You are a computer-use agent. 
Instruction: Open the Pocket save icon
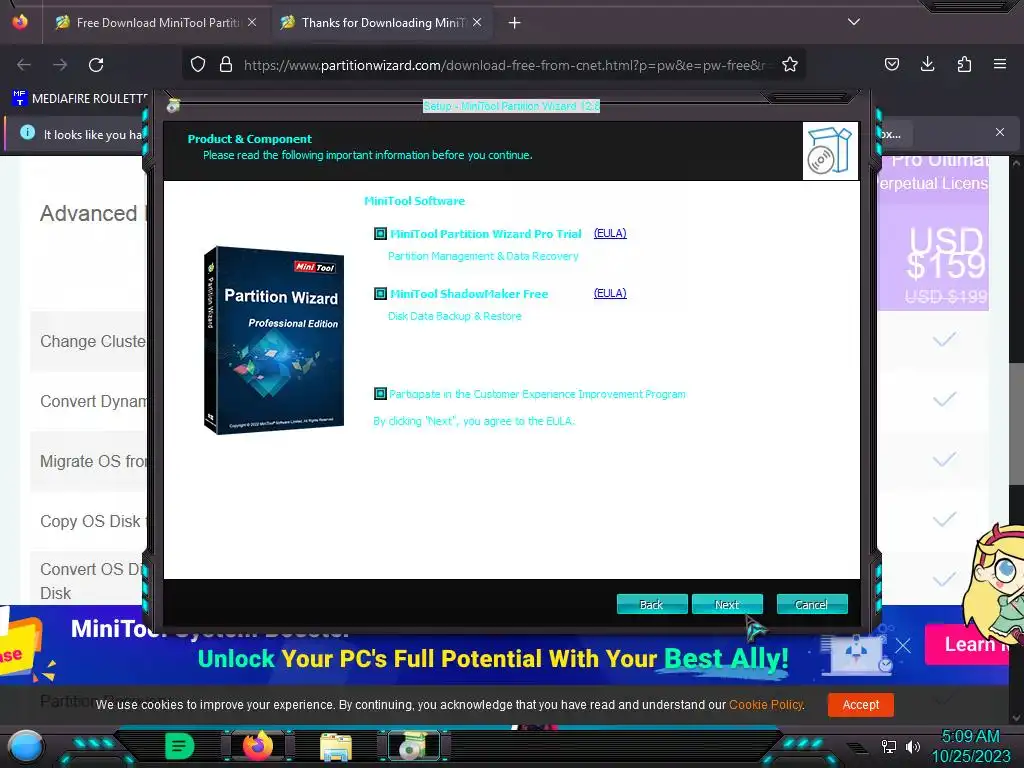(x=891, y=64)
